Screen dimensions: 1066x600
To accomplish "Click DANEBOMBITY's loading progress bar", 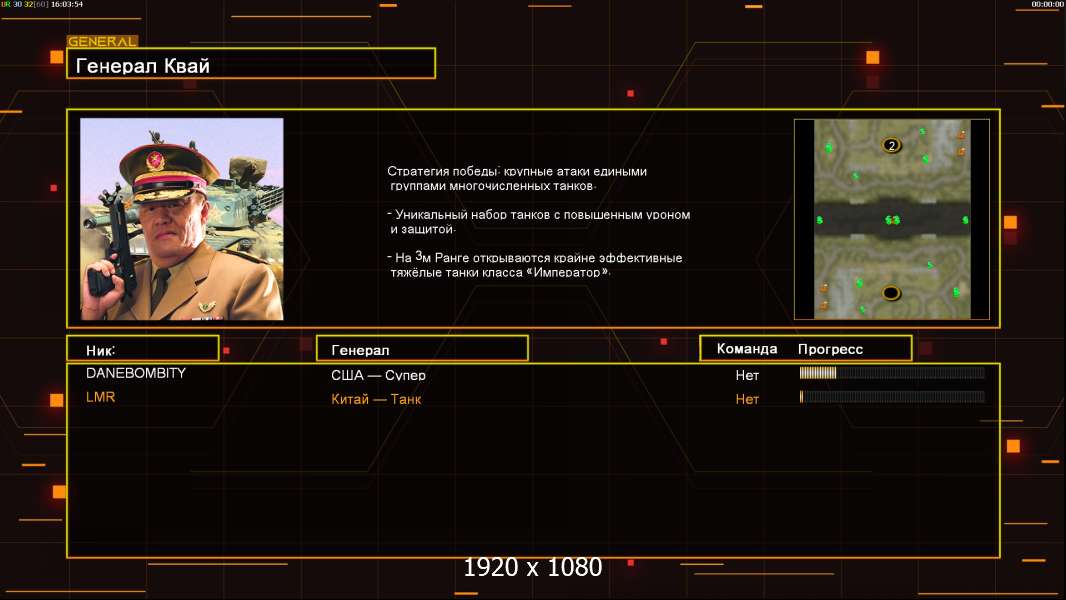I will tap(892, 372).
